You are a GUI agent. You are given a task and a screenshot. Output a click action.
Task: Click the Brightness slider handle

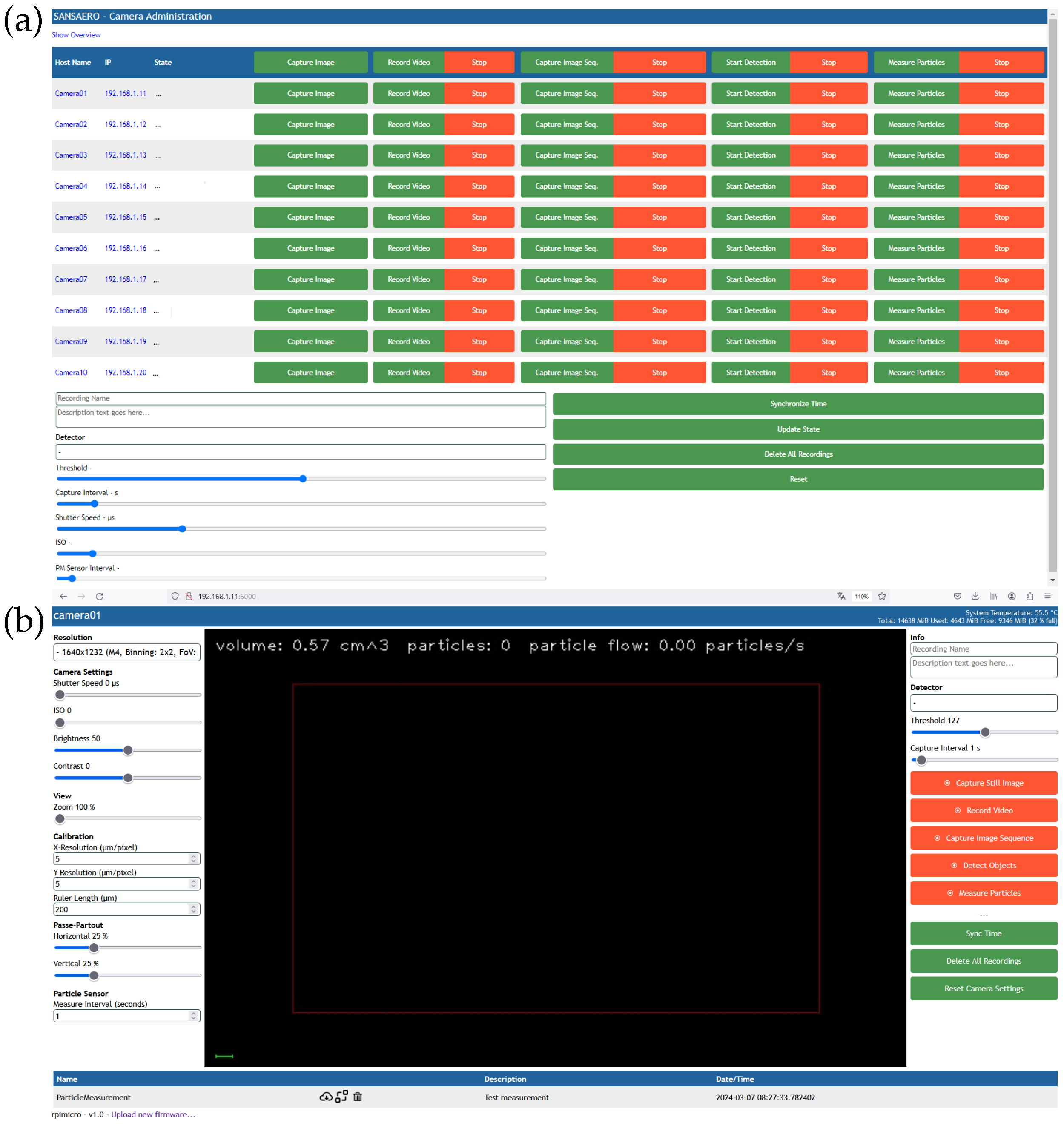(x=128, y=750)
